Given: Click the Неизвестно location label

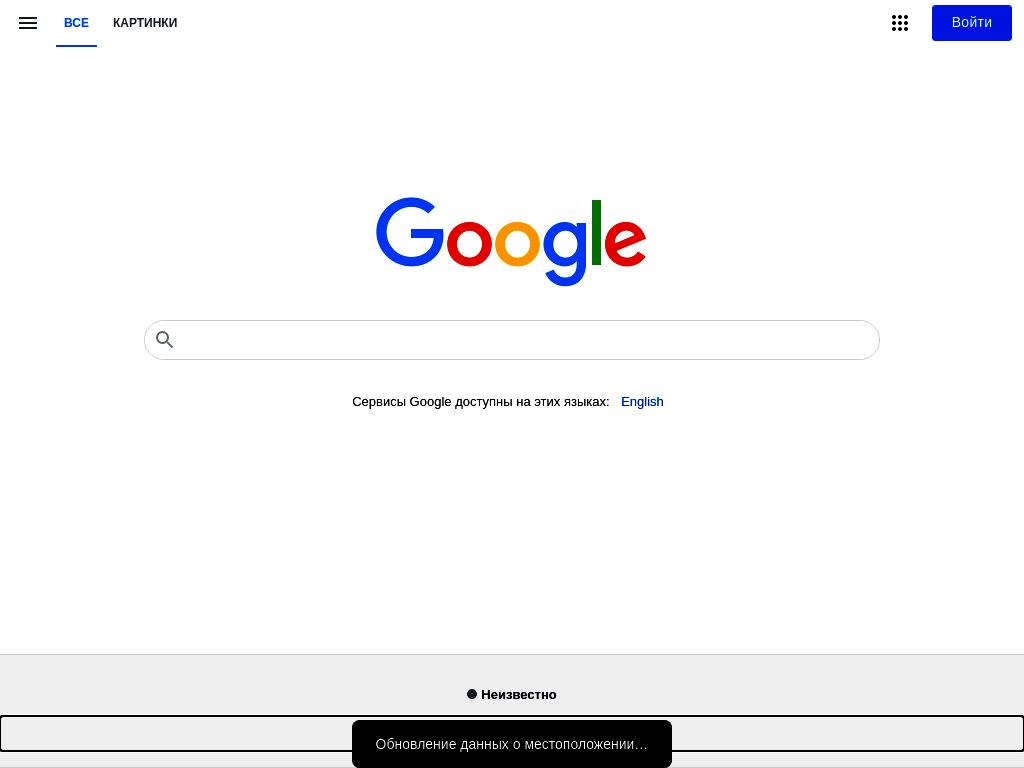Looking at the screenshot, I should (519, 694).
